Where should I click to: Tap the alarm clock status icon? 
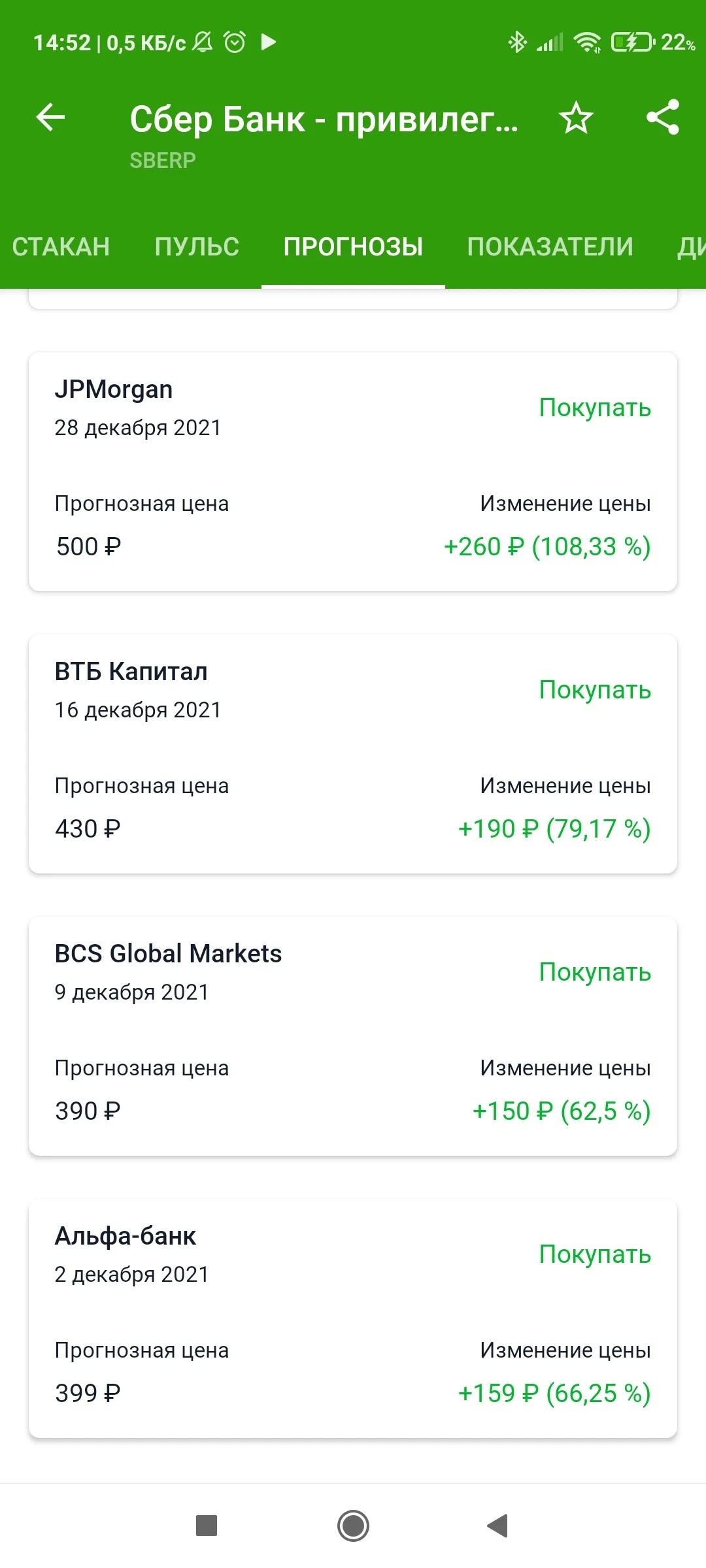(235, 42)
